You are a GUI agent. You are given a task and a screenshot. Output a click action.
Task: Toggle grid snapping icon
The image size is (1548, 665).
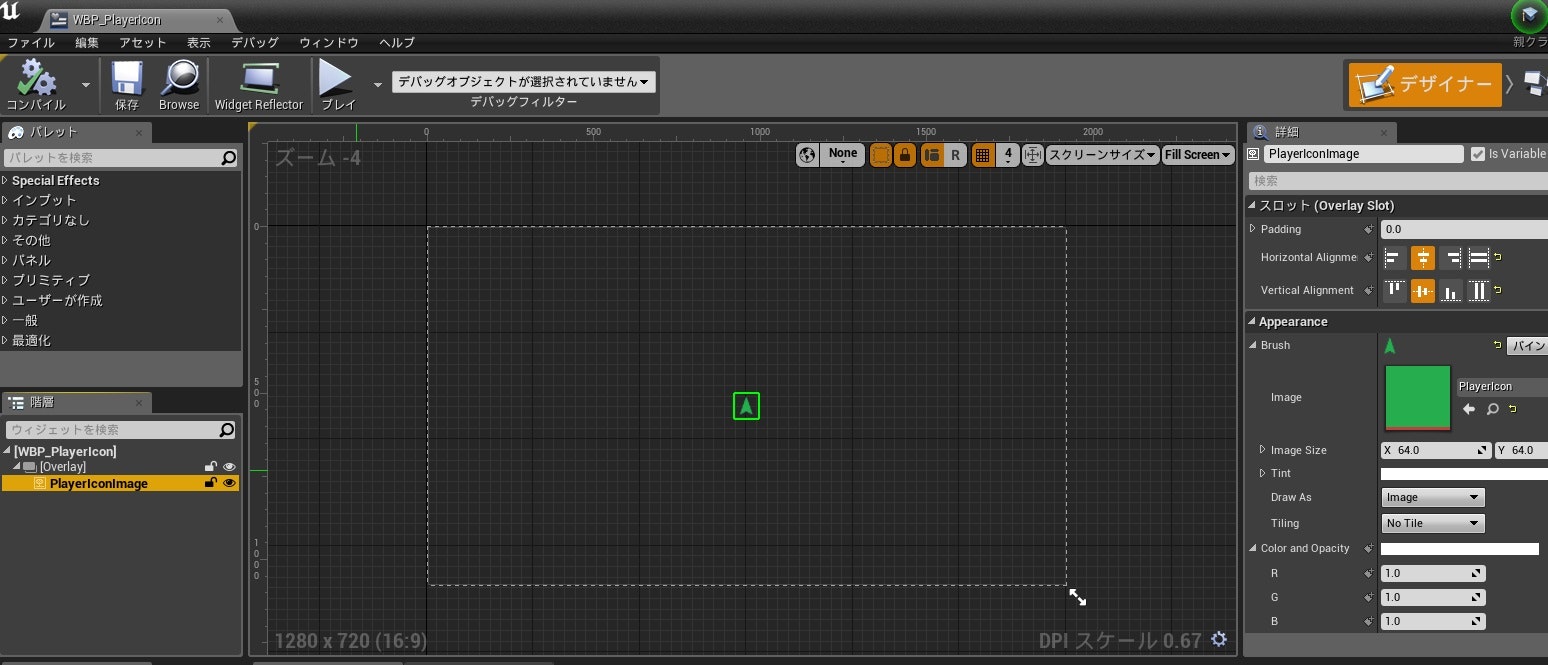click(983, 155)
